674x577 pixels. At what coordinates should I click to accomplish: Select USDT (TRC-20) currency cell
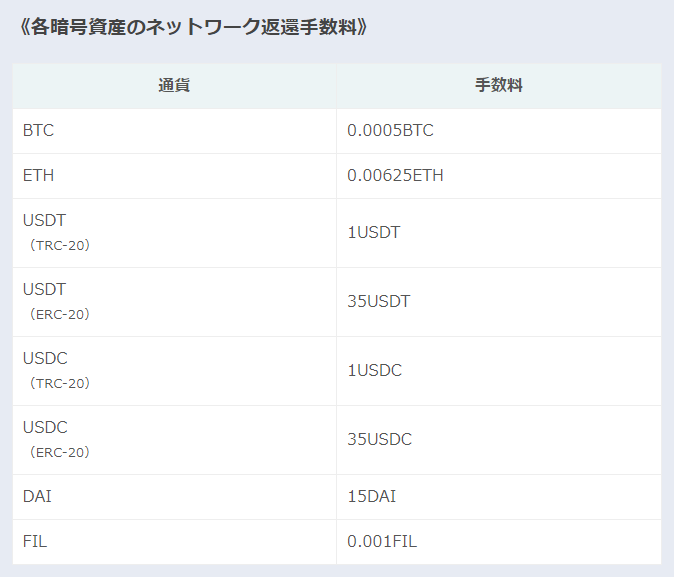174,233
